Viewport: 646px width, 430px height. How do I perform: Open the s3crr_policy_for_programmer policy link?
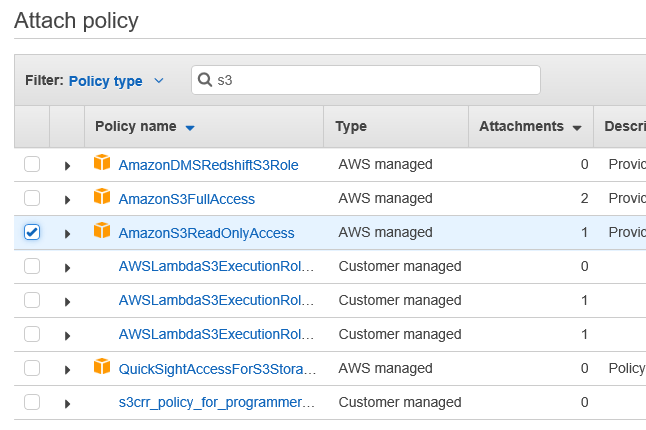tap(216, 403)
